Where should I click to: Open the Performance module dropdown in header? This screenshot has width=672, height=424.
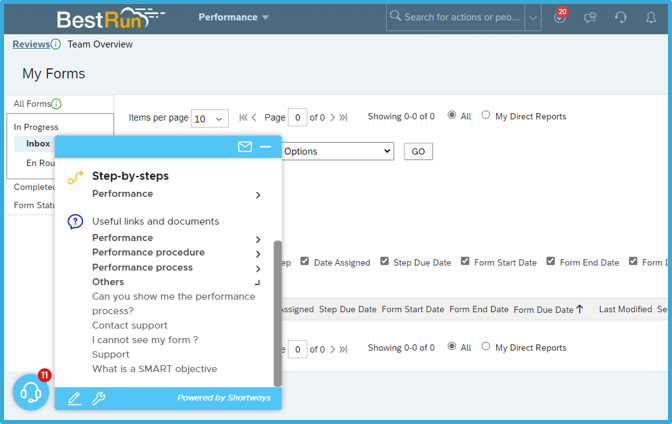234,17
